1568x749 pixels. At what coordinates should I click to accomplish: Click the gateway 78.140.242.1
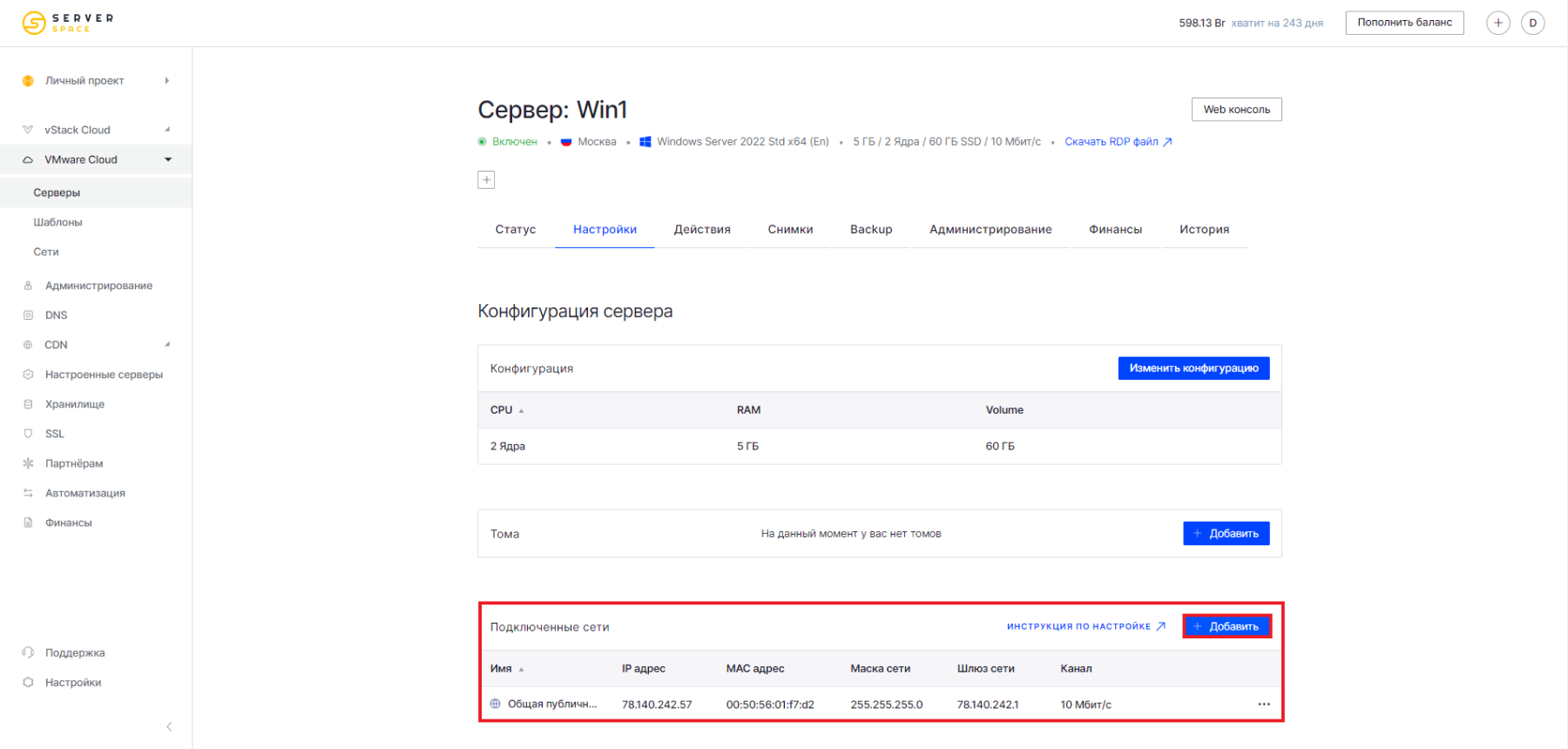tap(988, 705)
